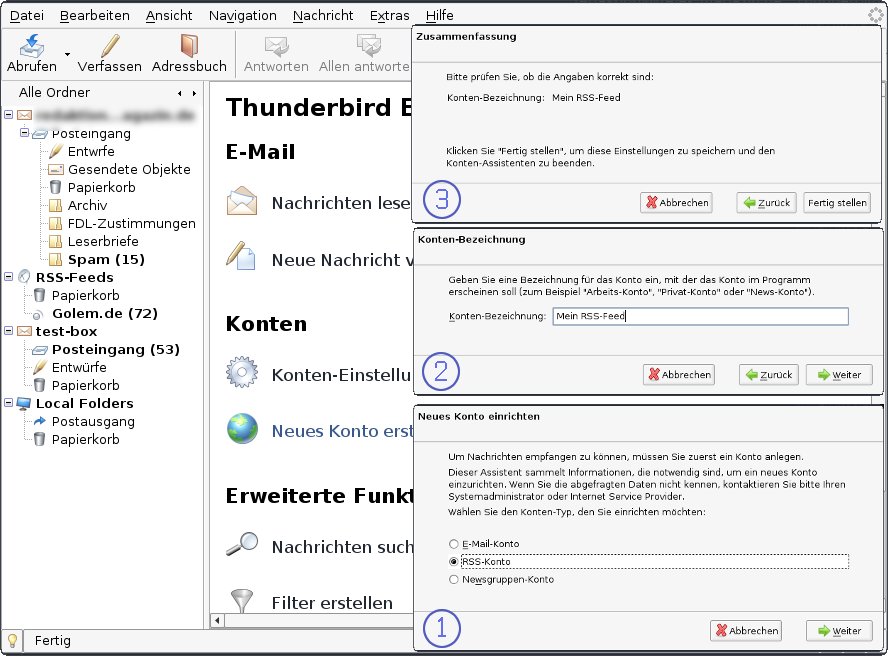Focus the Konten-Bezeichnung text field
This screenshot has width=888, height=657.
(x=701, y=316)
